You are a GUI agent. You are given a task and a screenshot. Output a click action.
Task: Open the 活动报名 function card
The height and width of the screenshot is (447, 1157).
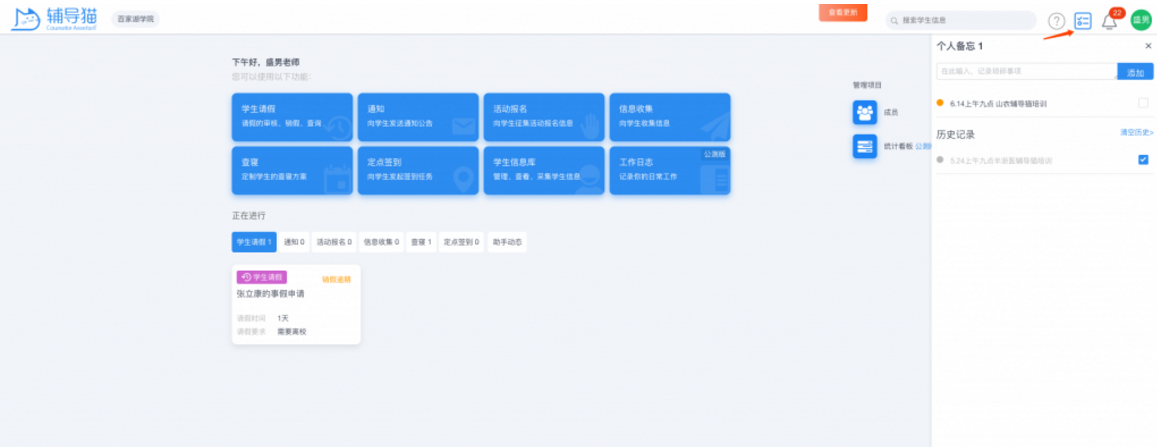[544, 117]
